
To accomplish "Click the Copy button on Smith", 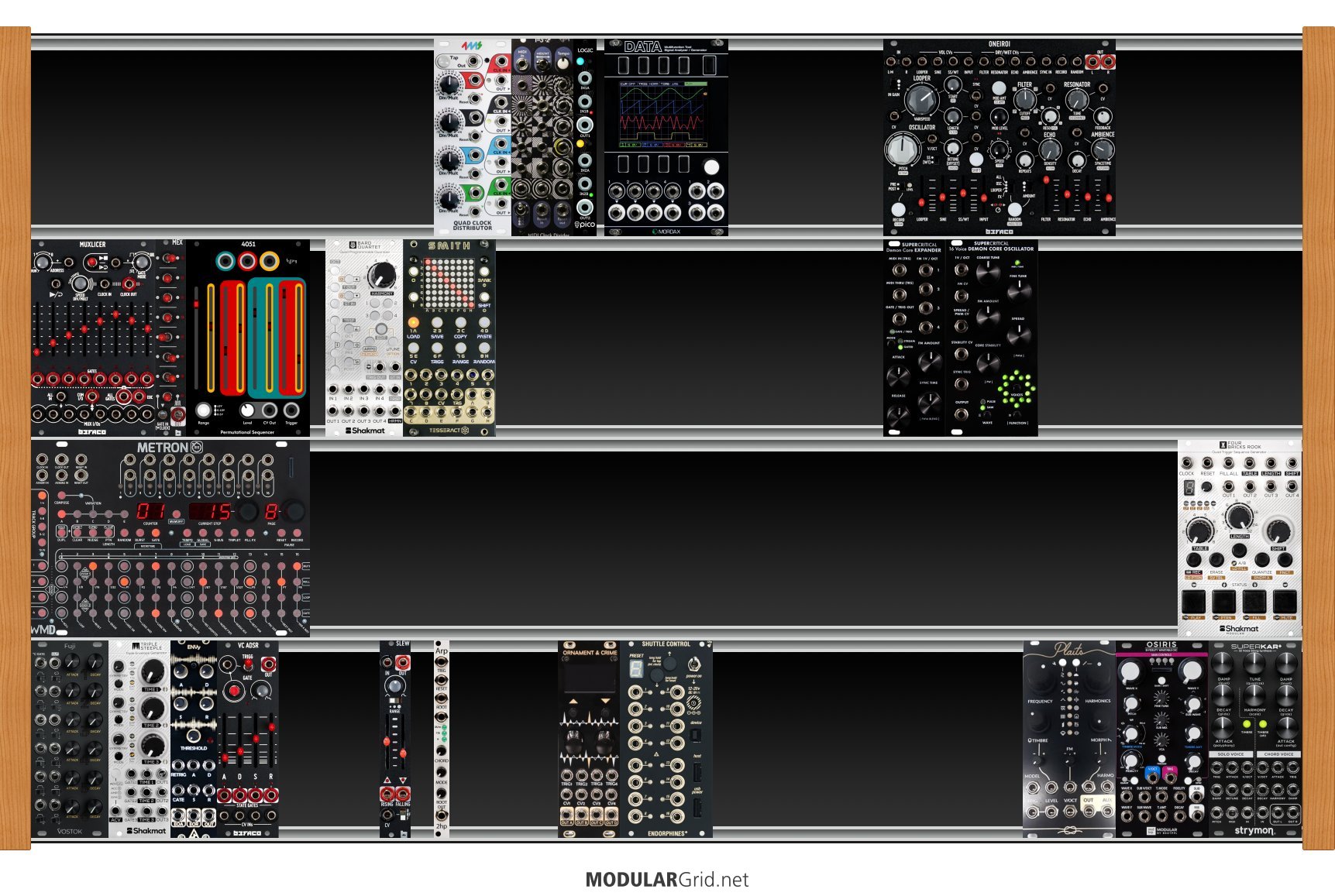I will click(461, 323).
